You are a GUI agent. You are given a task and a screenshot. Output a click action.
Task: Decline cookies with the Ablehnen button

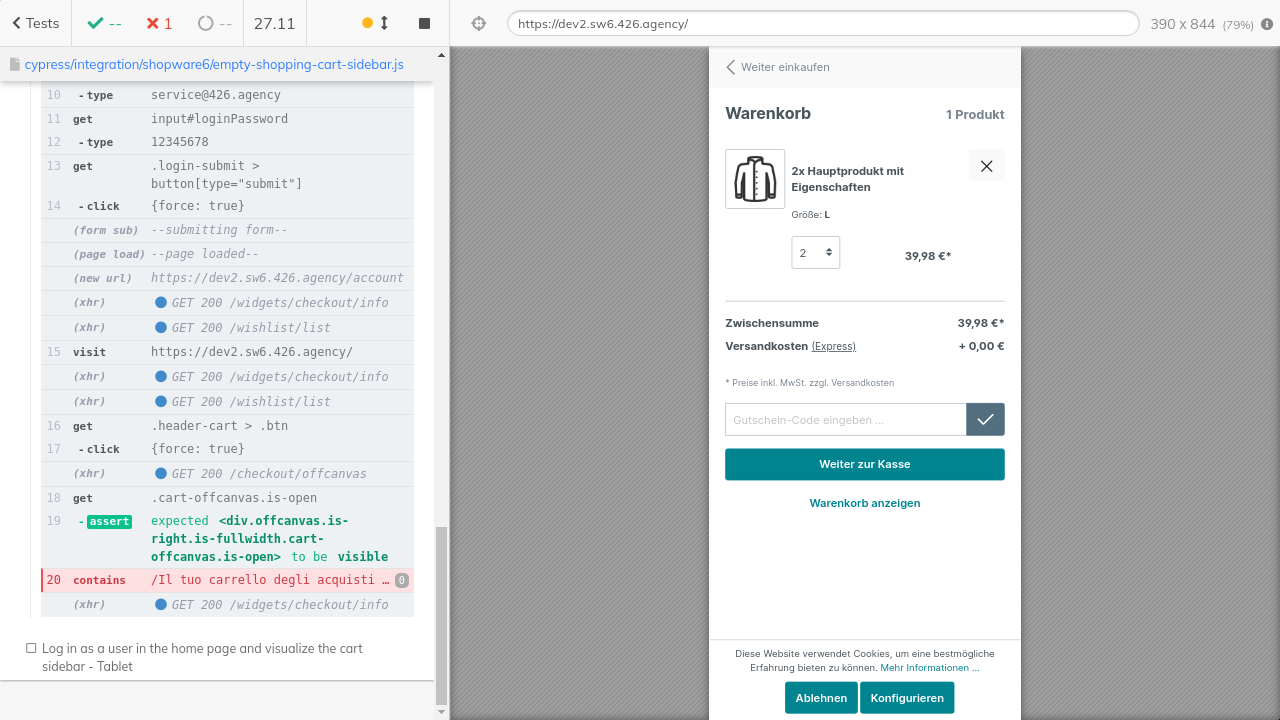821,698
